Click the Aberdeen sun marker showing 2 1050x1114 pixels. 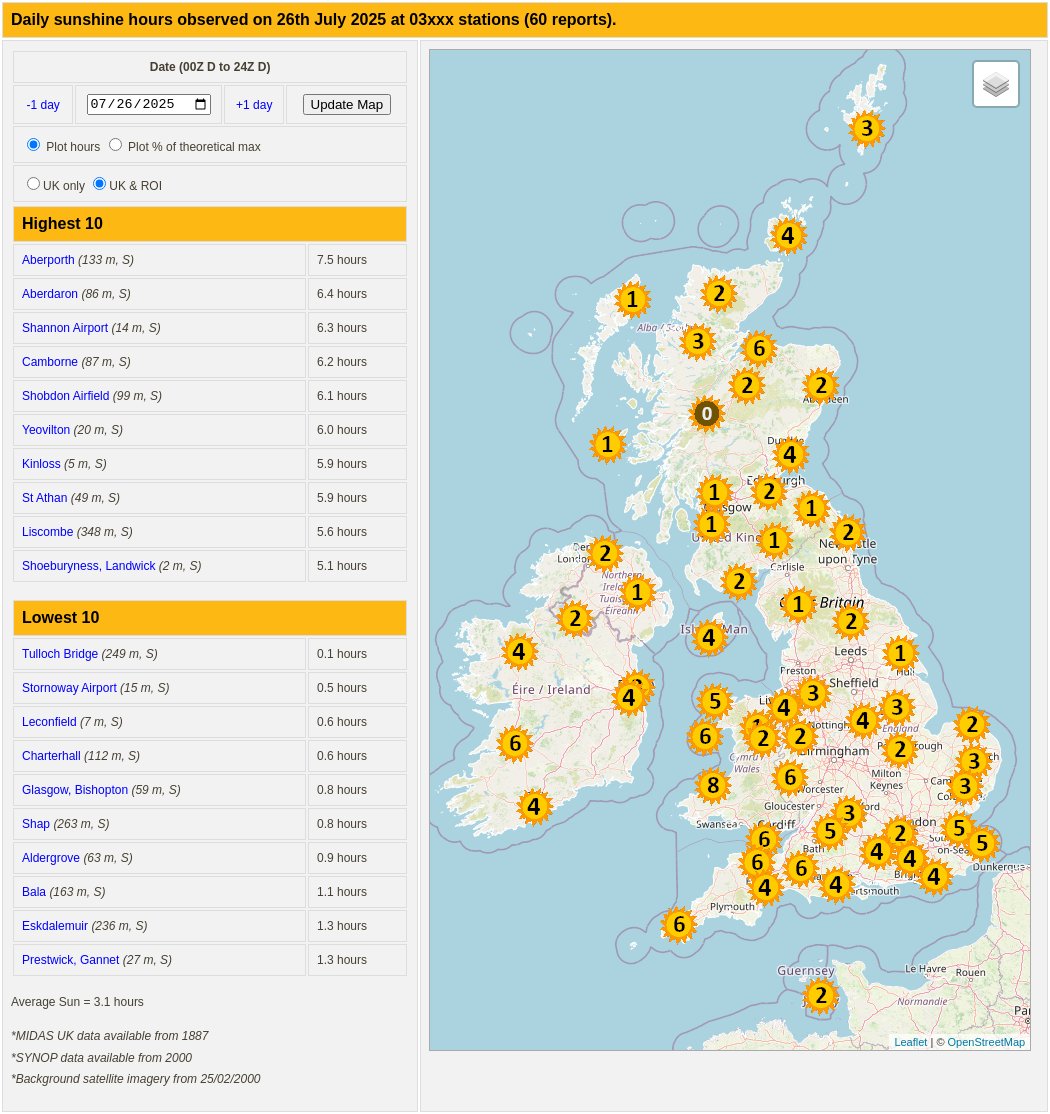[x=821, y=386]
